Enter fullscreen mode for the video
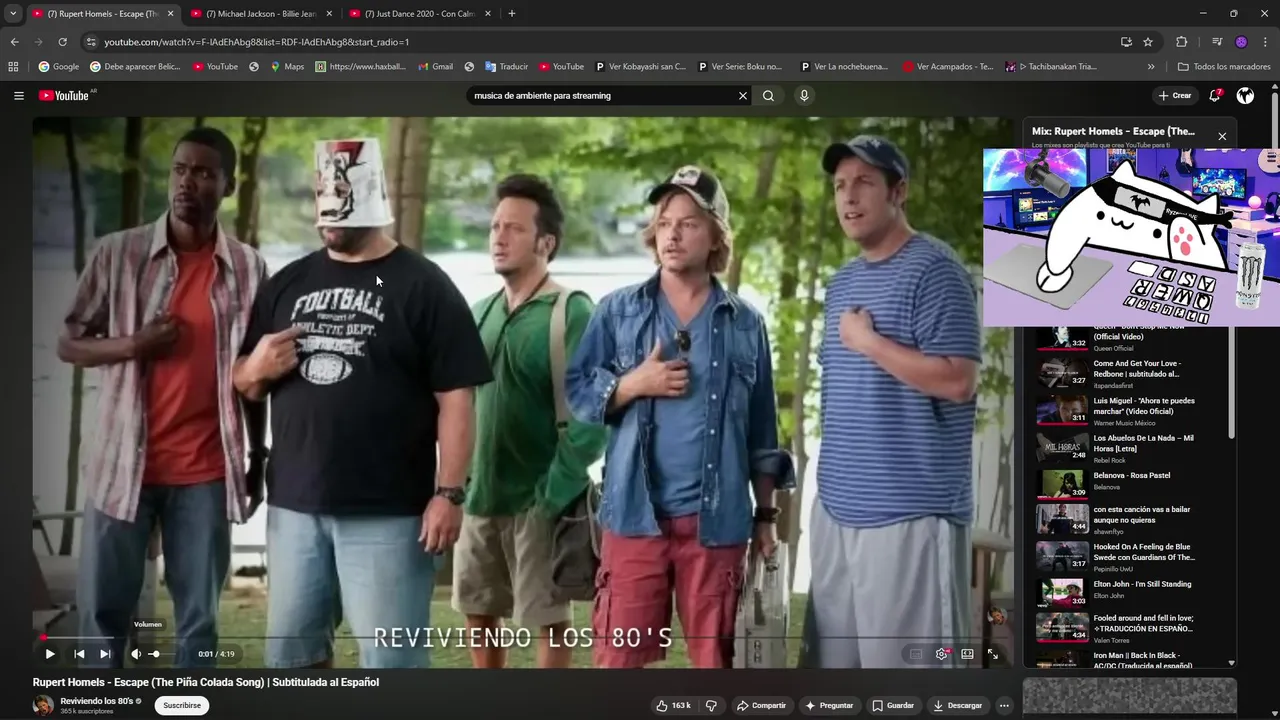 coord(993,654)
